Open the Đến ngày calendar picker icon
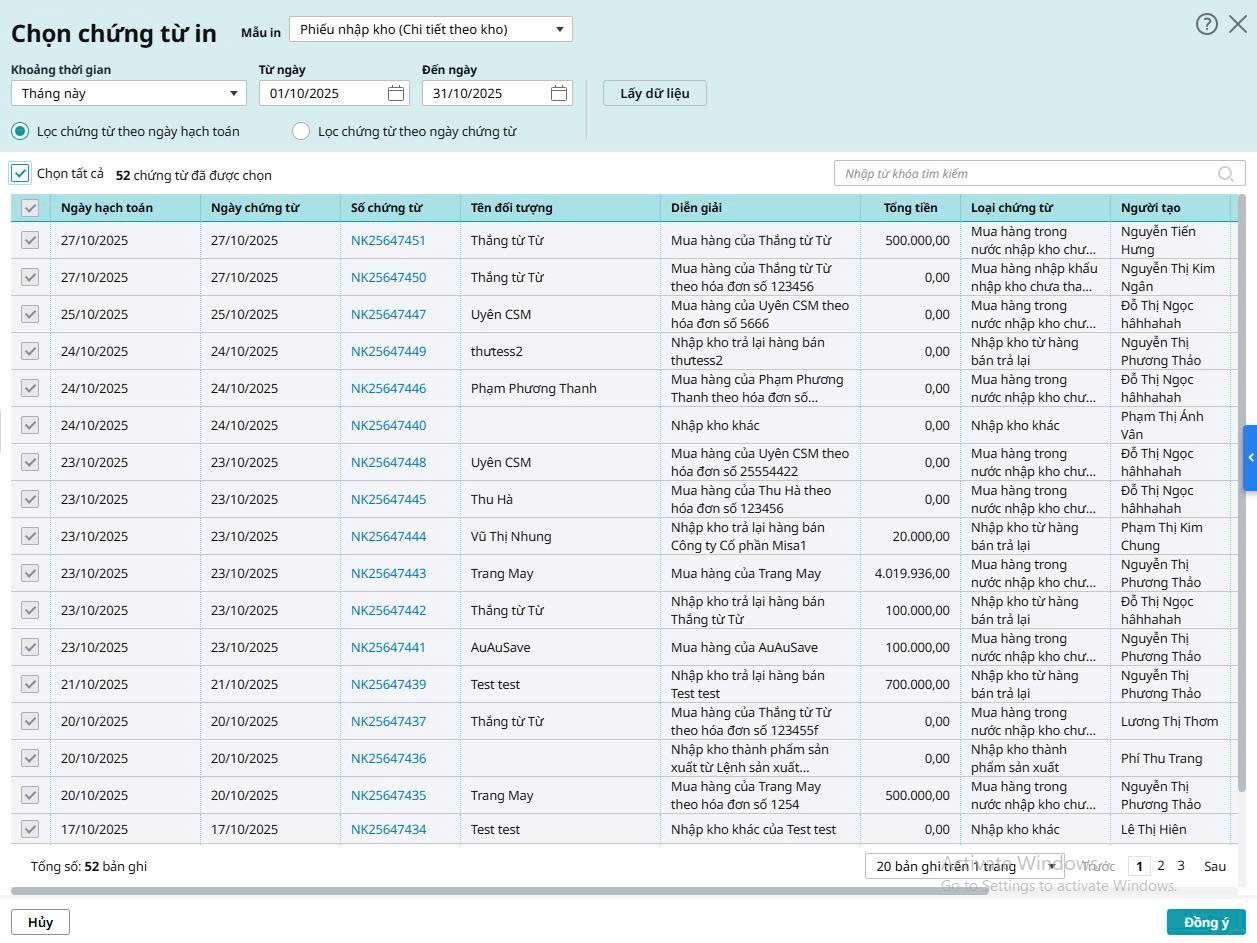 (559, 93)
